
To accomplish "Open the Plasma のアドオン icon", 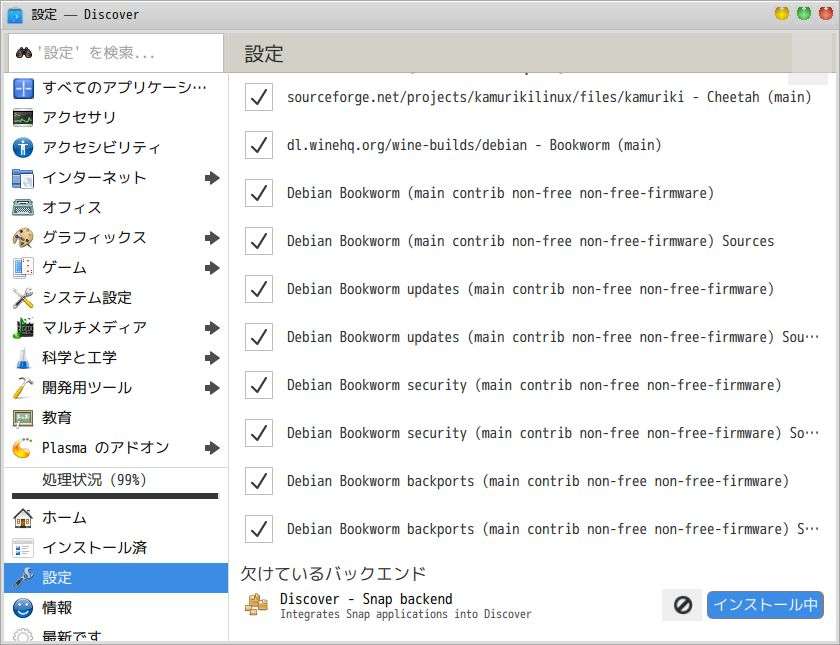I will point(22,448).
